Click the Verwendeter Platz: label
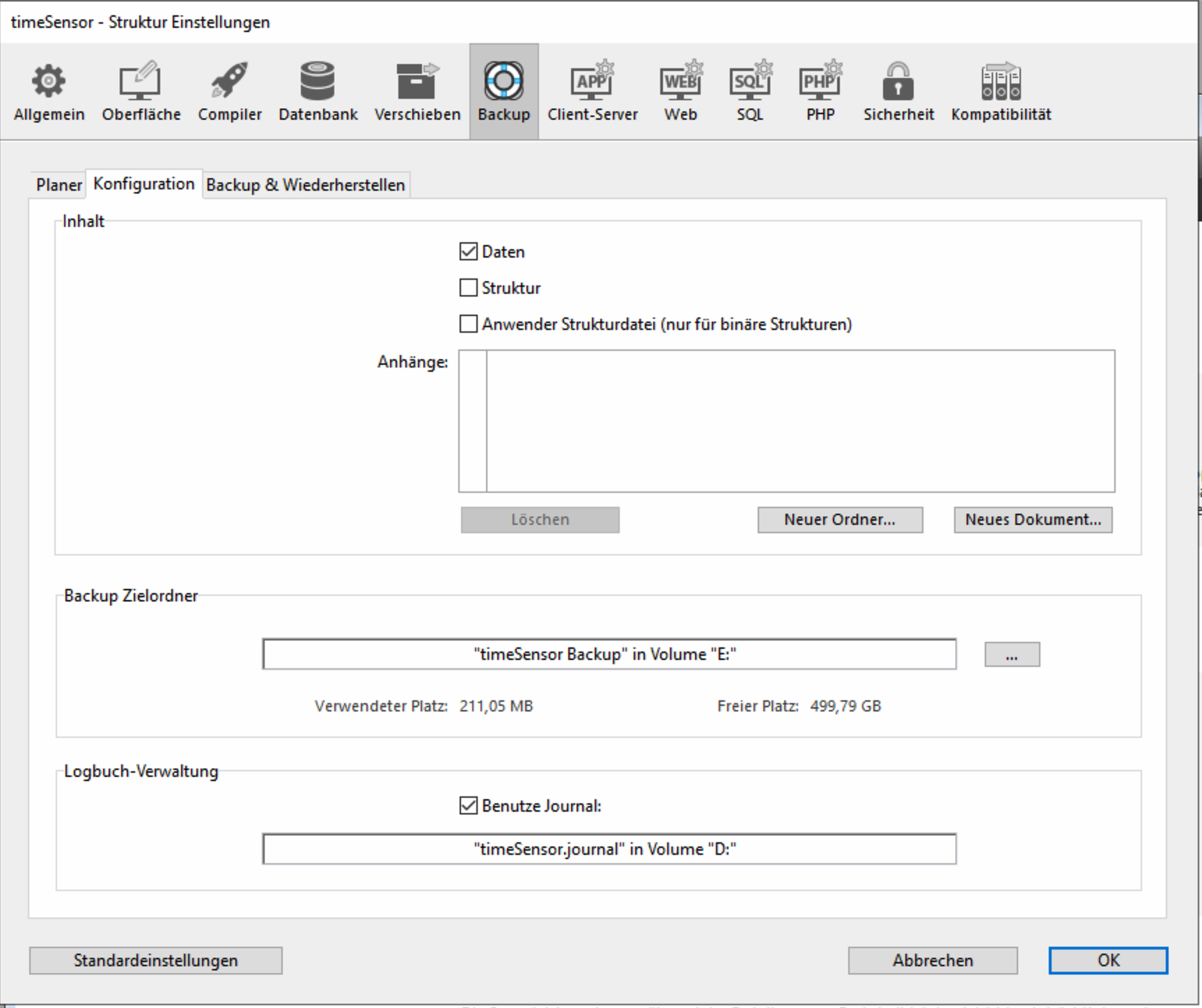This screenshot has height=1008, width=1202. pyautogui.click(x=381, y=706)
